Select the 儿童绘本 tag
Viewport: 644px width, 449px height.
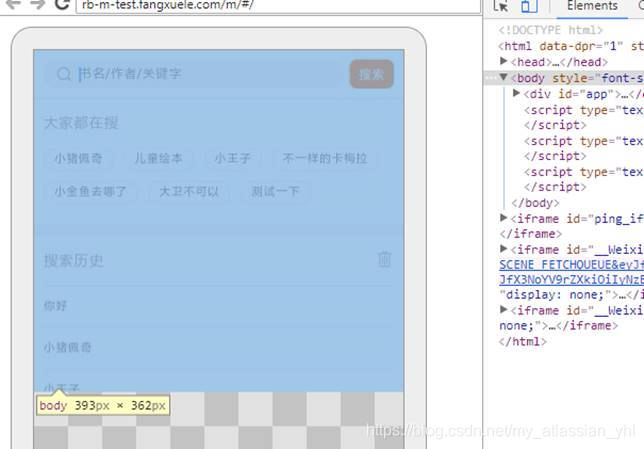159,158
